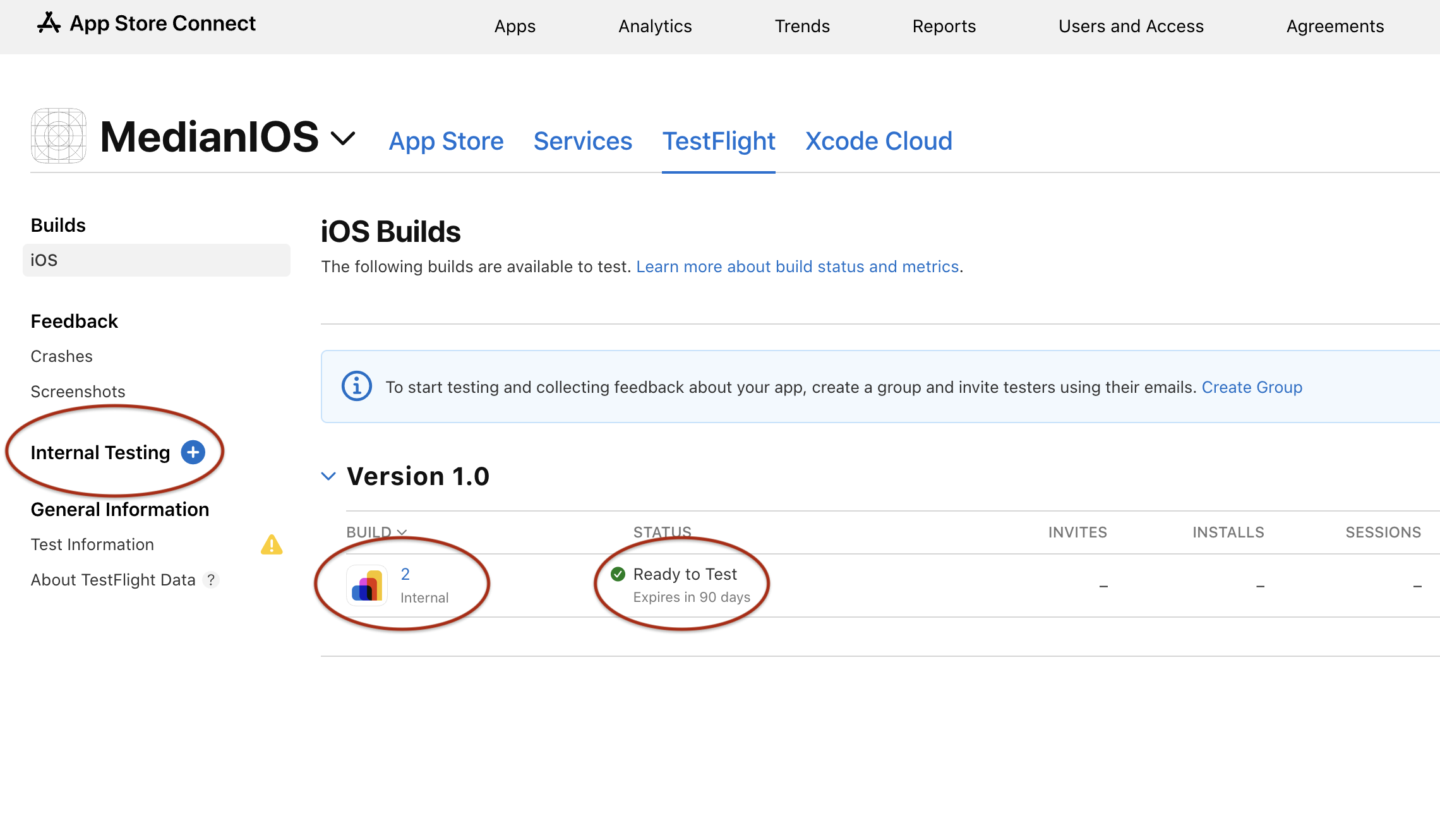Click the Build 2 Internal app icon
The width and height of the screenshot is (1440, 840).
[x=367, y=585]
